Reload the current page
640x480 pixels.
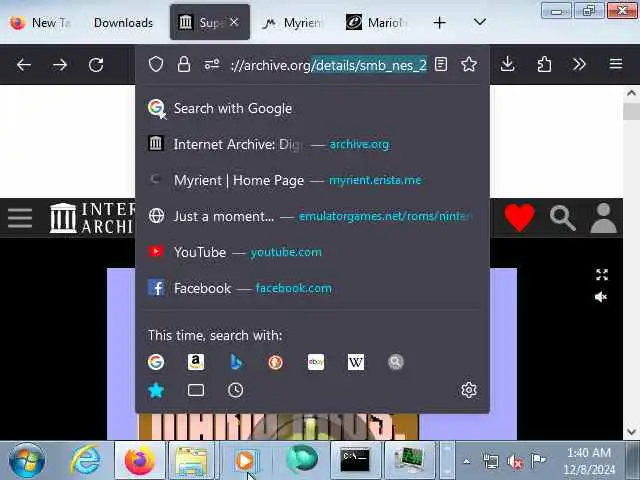tap(96, 64)
